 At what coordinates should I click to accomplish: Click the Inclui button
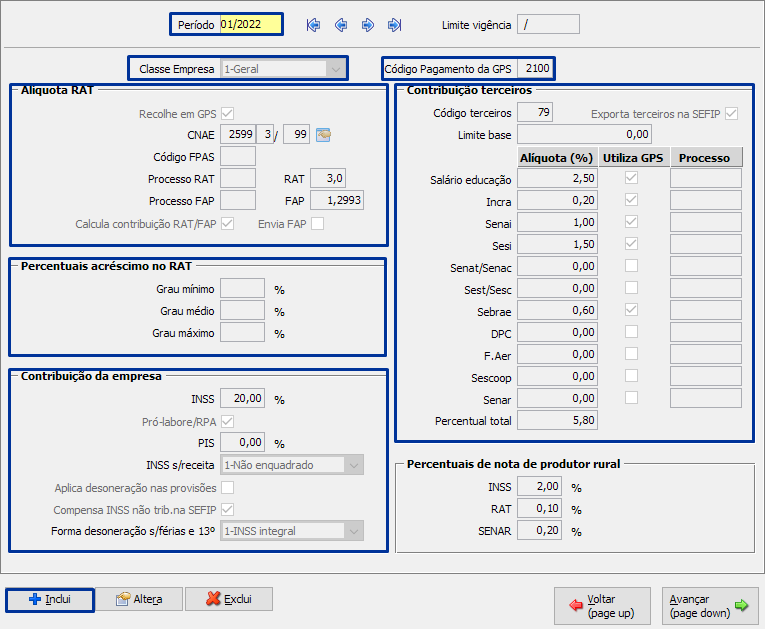click(x=50, y=599)
